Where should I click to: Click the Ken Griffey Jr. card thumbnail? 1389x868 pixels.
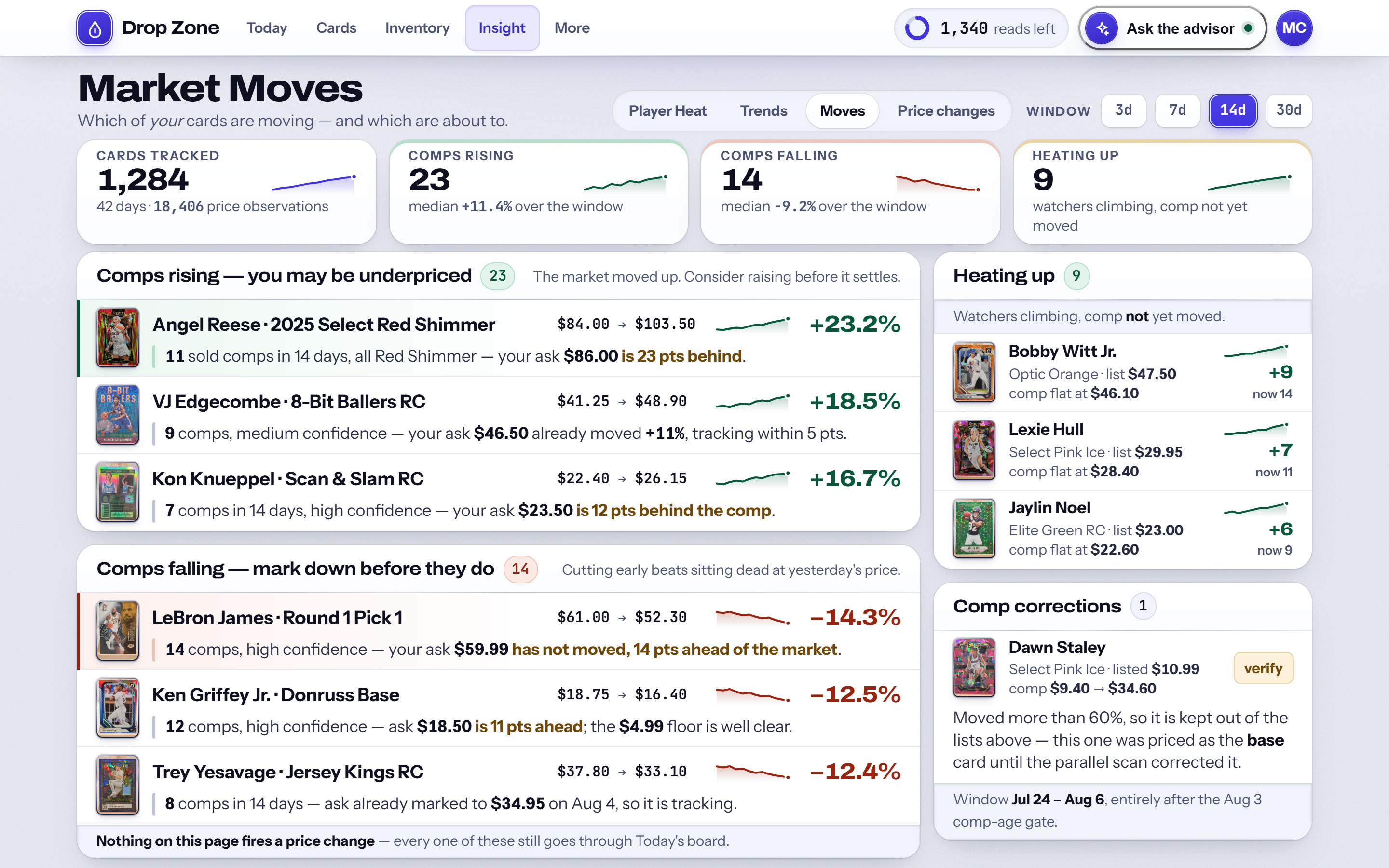click(118, 708)
